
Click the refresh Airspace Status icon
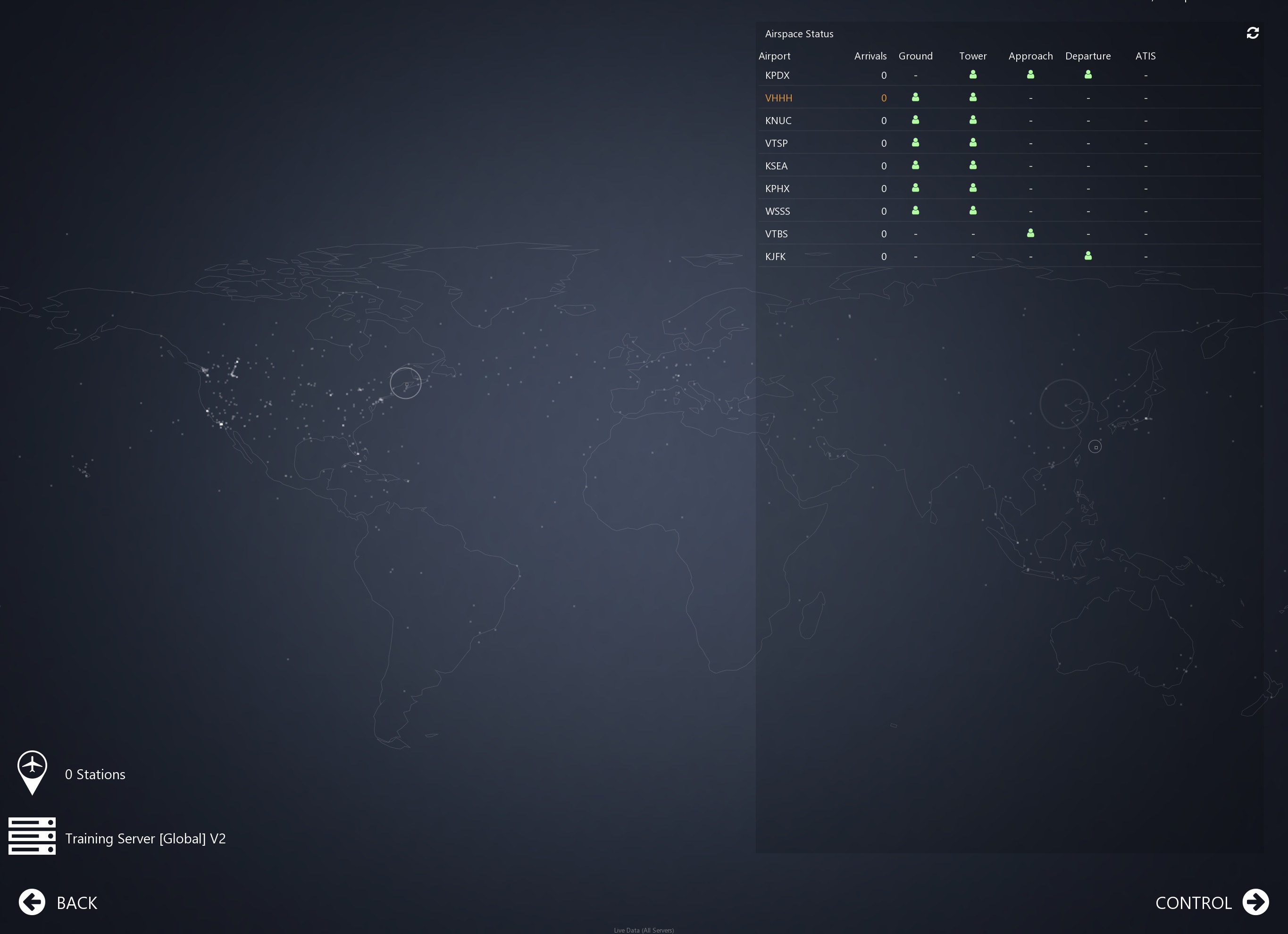point(1252,33)
